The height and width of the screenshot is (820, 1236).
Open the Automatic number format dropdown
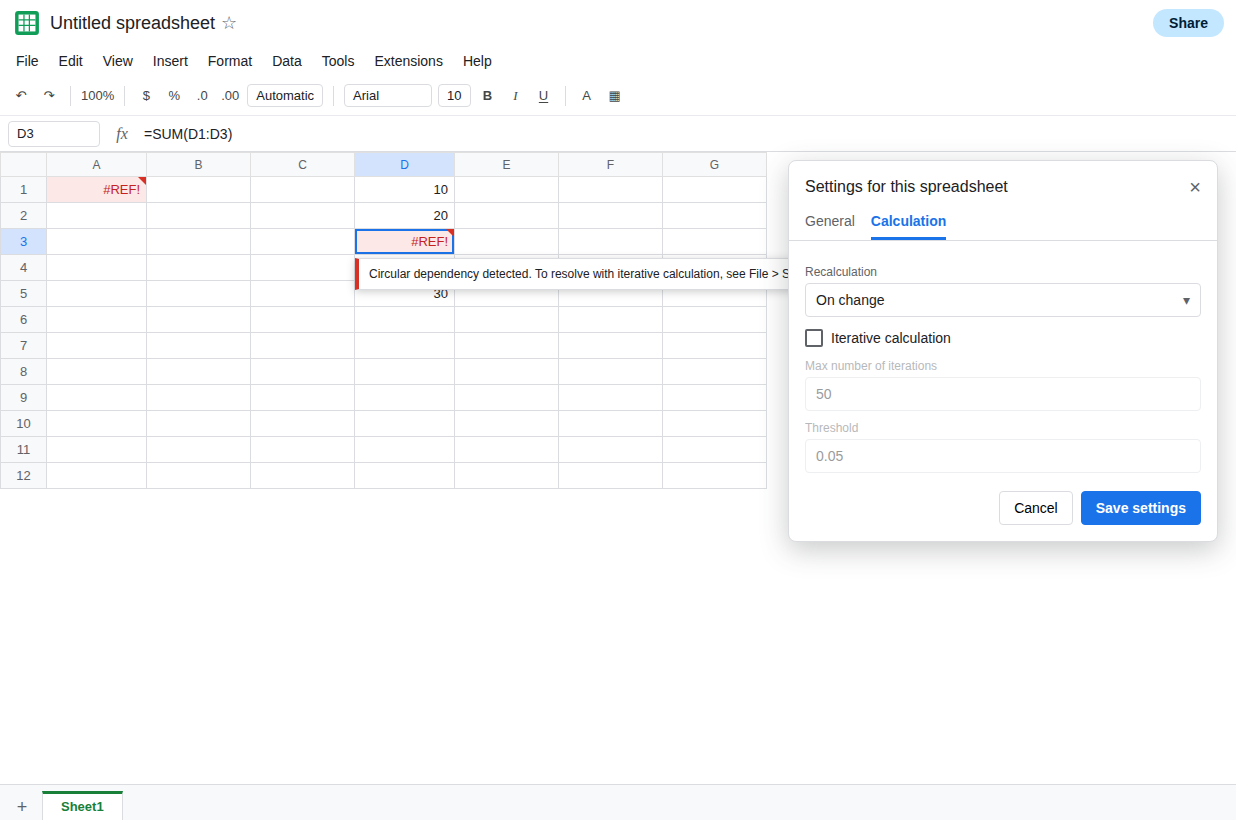click(285, 96)
